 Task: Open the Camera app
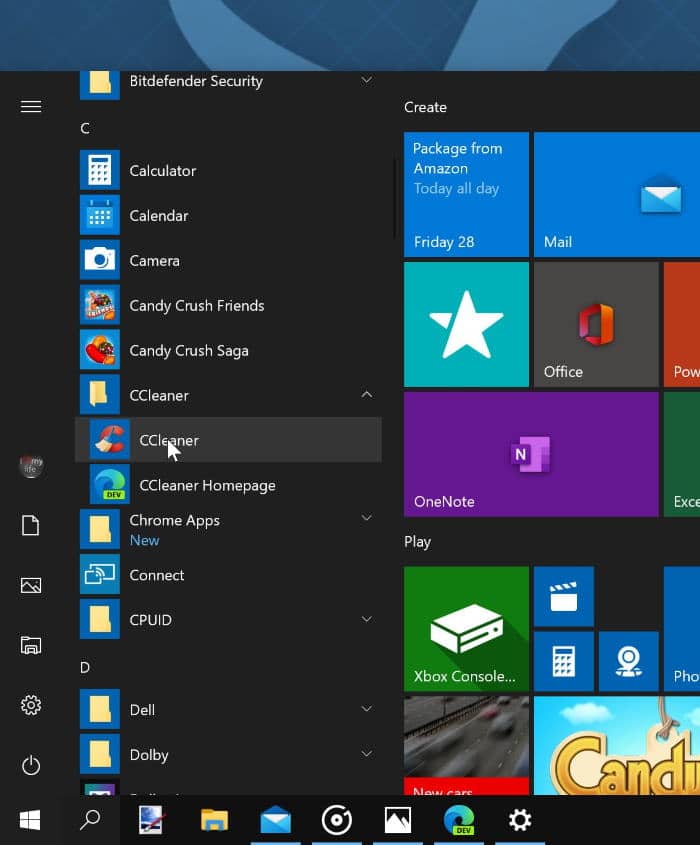click(228, 260)
